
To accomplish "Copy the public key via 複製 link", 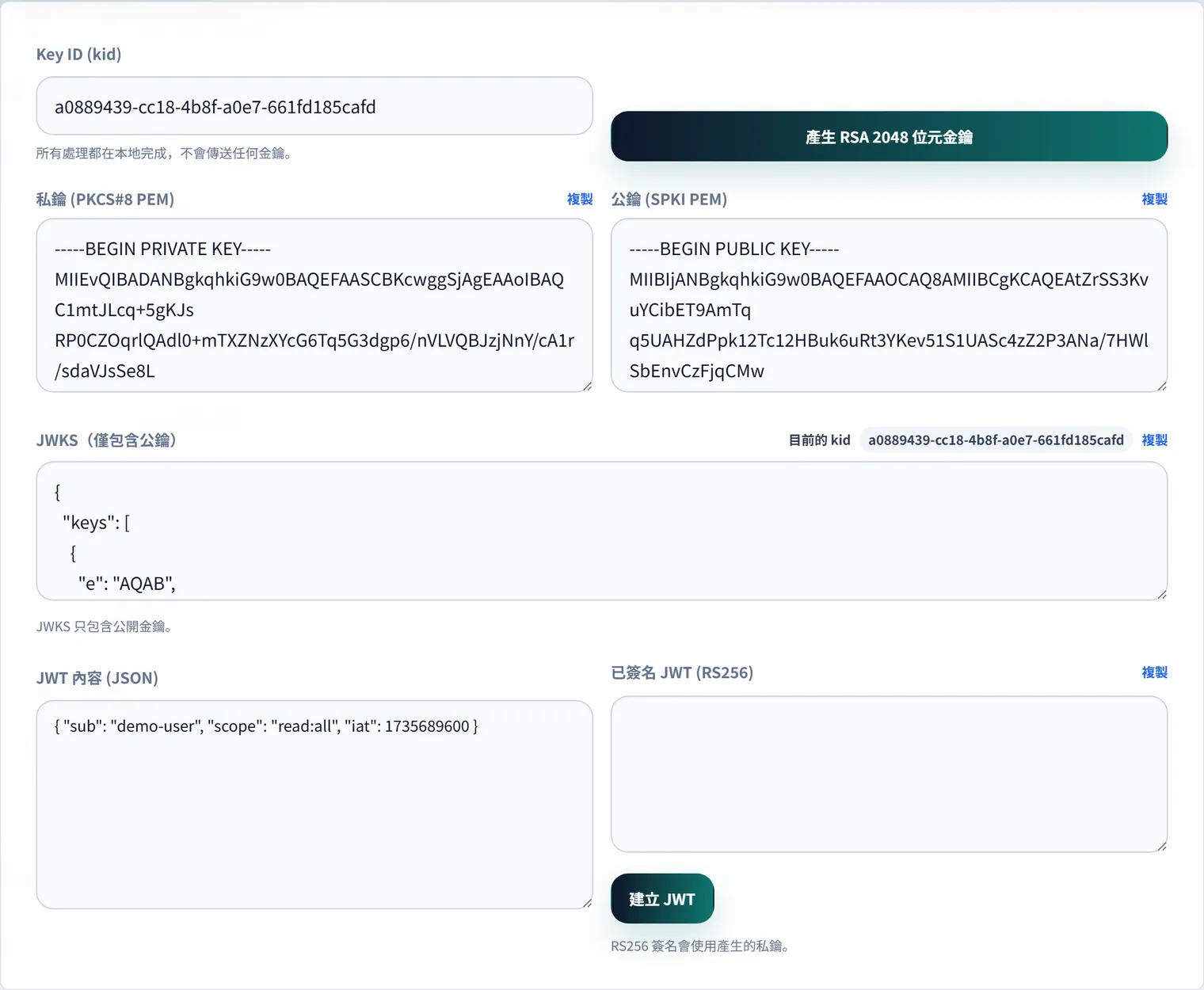I will (1154, 199).
